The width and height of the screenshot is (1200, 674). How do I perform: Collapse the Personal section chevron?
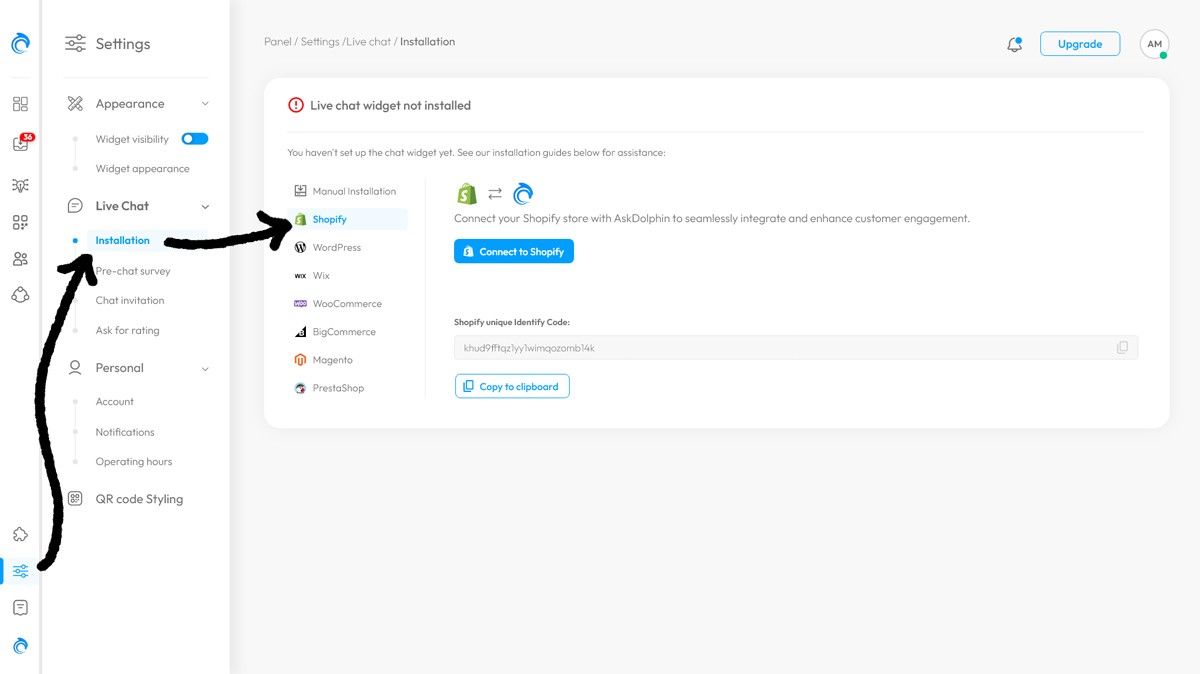point(205,369)
